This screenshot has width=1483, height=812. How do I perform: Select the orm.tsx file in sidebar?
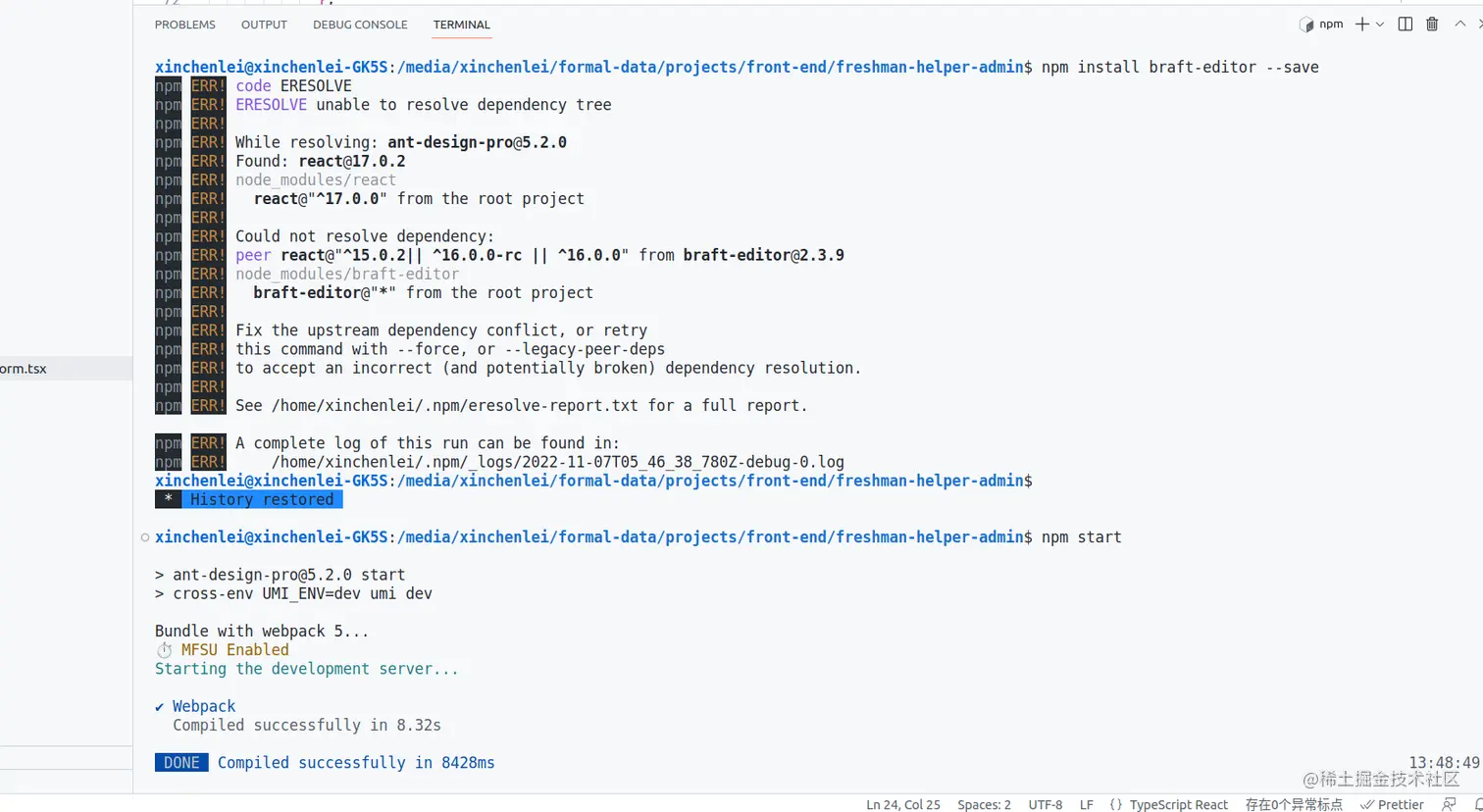66,369
